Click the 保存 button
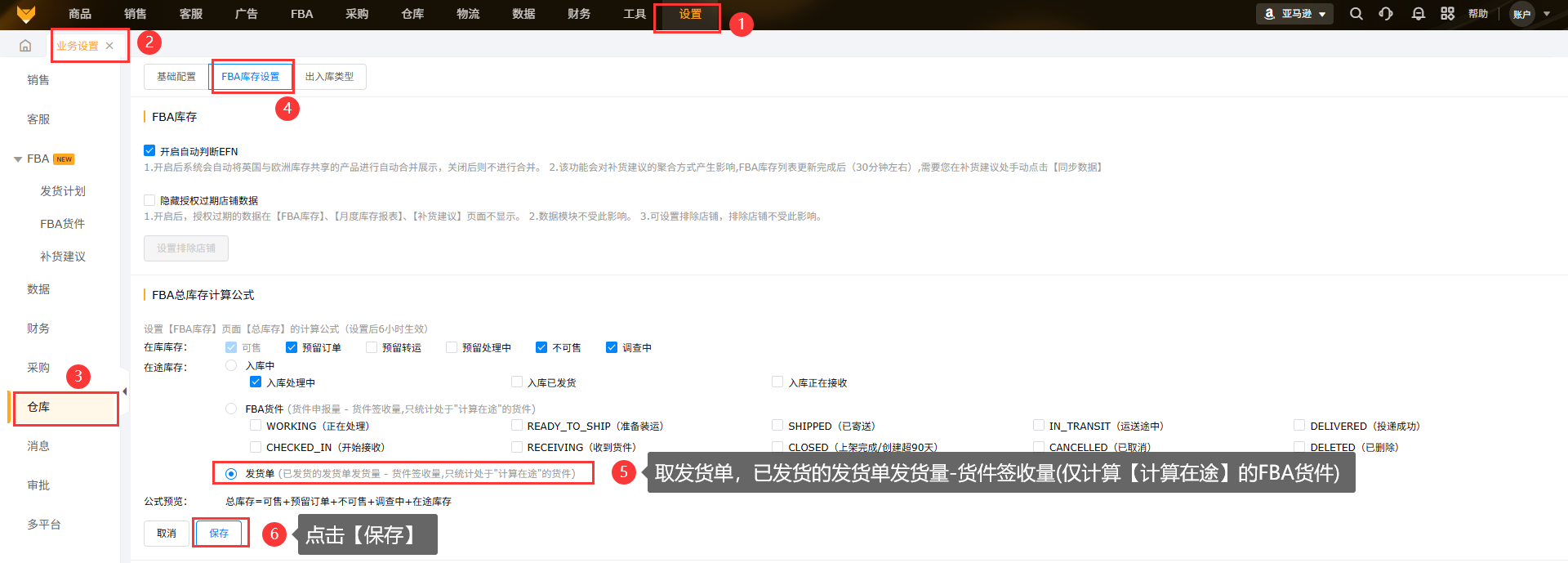This screenshot has height=563, width=1568. [219, 533]
